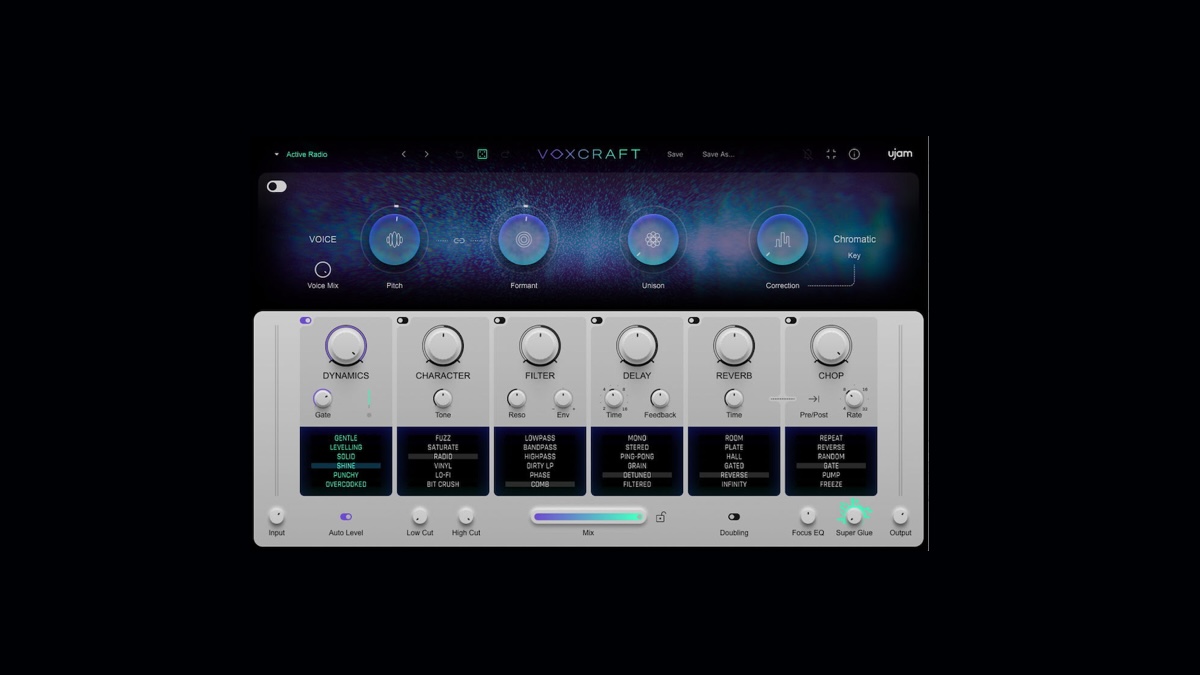The width and height of the screenshot is (1200, 675).
Task: Click the randomize dice icon in top bar
Action: (482, 154)
